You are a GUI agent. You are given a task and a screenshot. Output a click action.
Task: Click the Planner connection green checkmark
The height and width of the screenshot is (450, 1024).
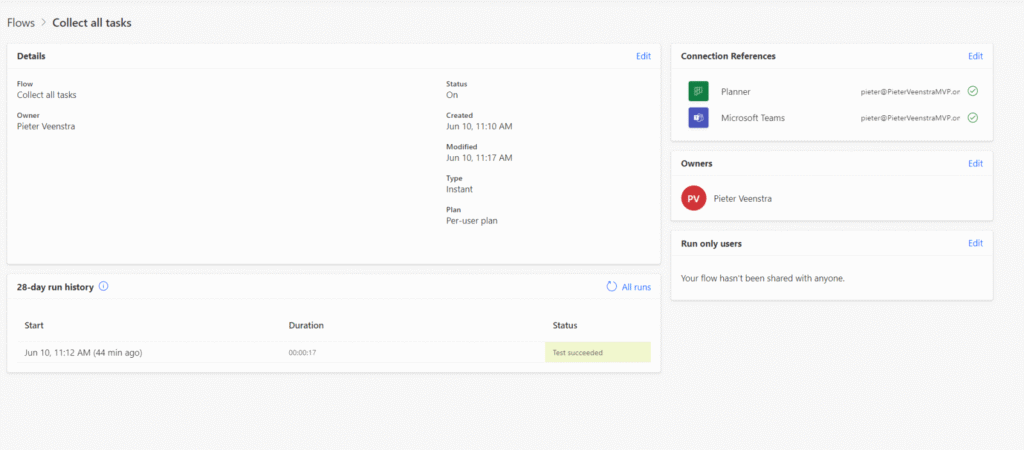tap(972, 91)
